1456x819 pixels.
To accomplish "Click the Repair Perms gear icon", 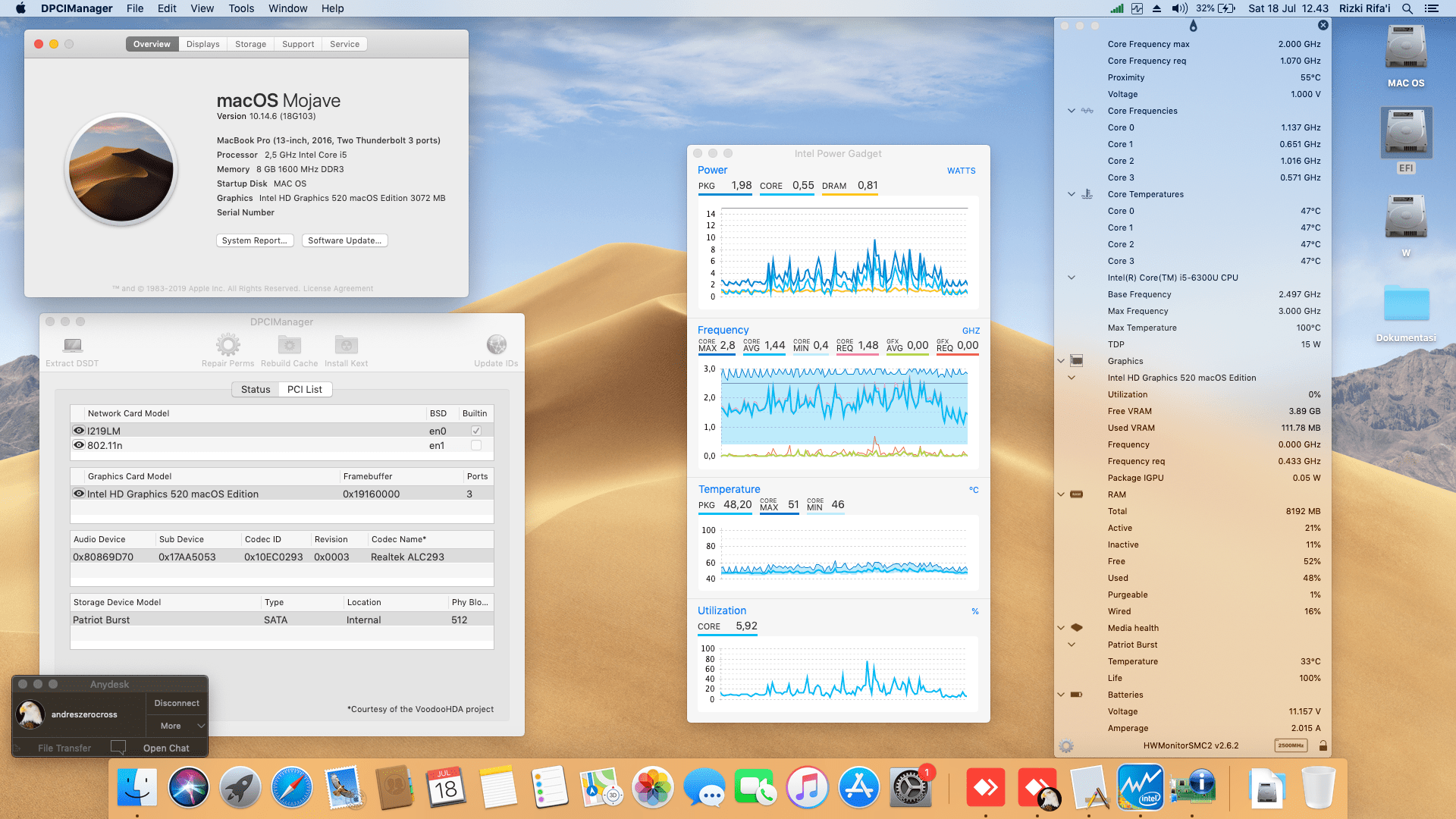I will (227, 346).
